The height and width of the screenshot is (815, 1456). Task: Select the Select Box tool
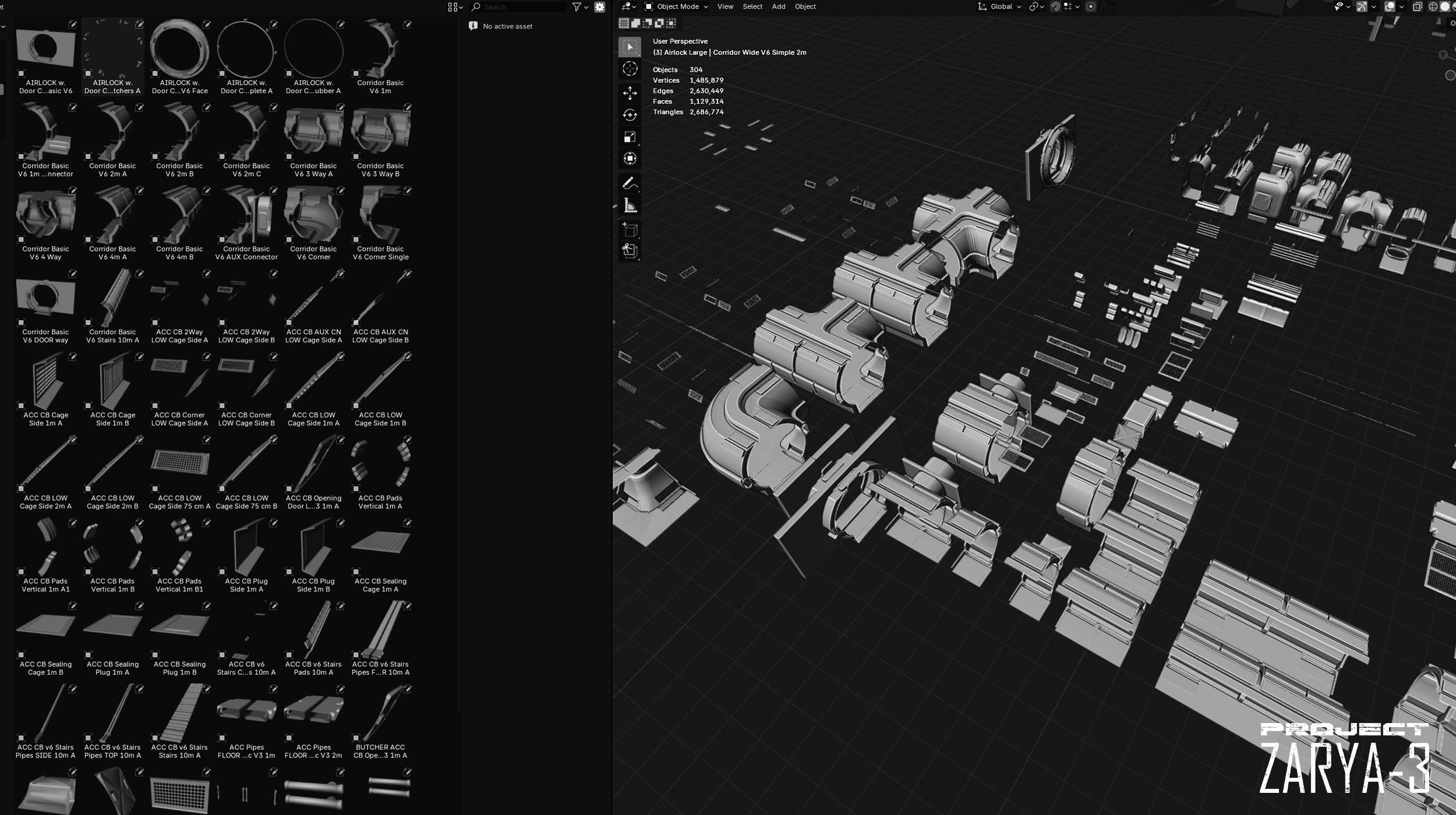pyautogui.click(x=630, y=47)
